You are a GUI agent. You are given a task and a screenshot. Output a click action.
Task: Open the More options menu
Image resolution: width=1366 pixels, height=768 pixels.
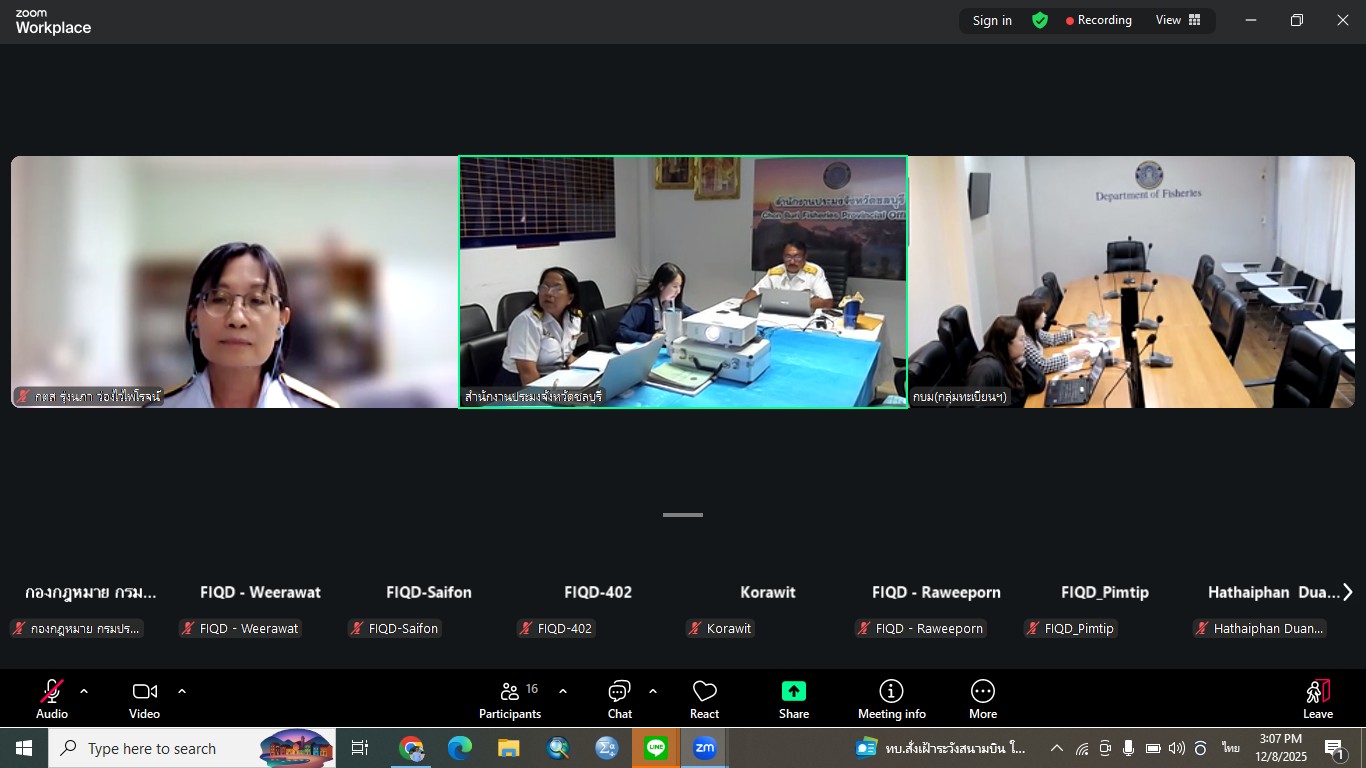[x=982, y=699]
